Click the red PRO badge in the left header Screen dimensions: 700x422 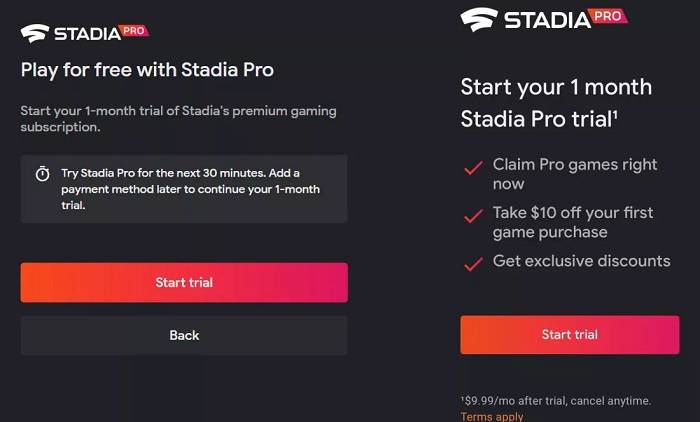[132, 31]
